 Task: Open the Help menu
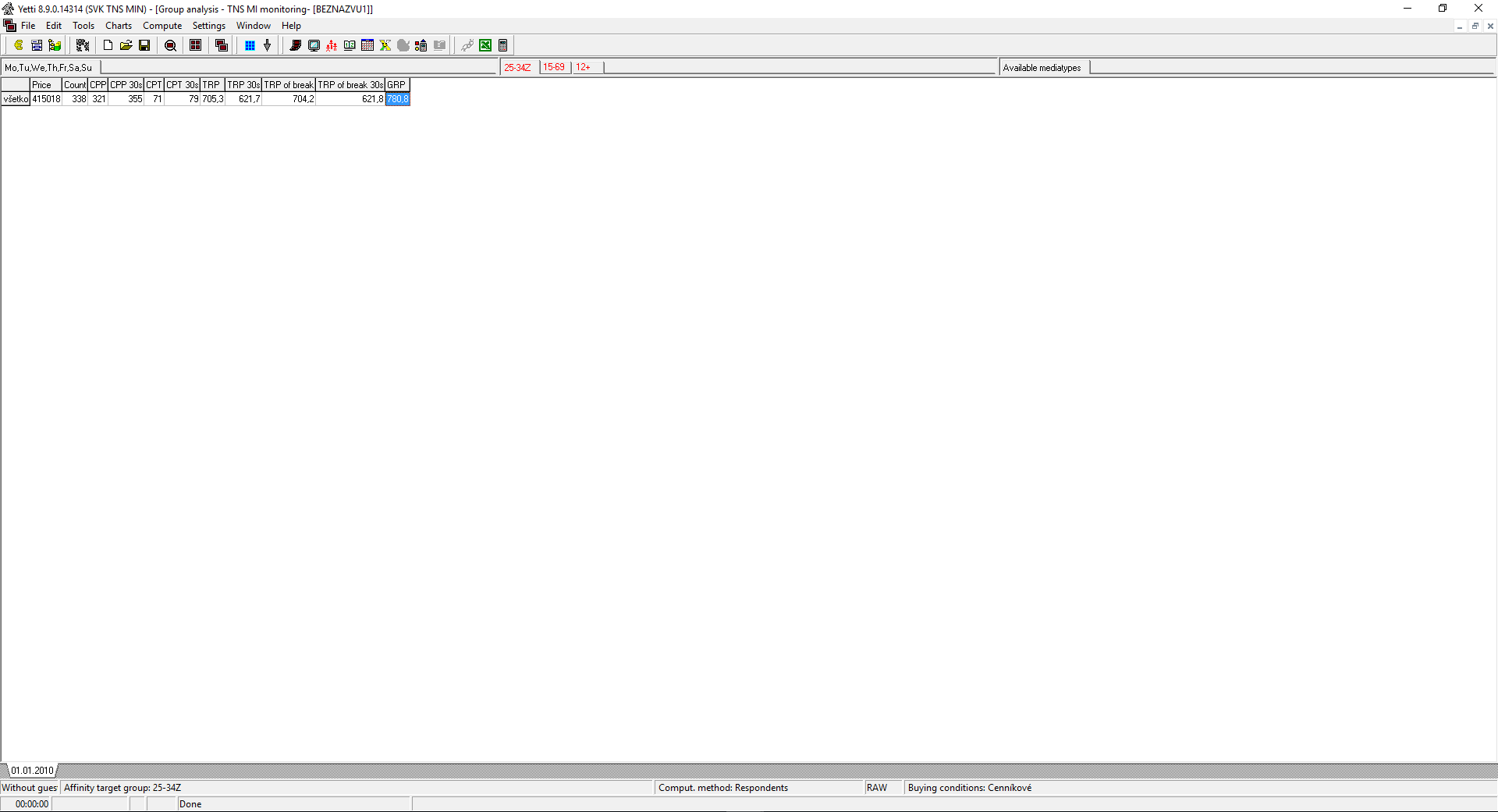(x=291, y=26)
